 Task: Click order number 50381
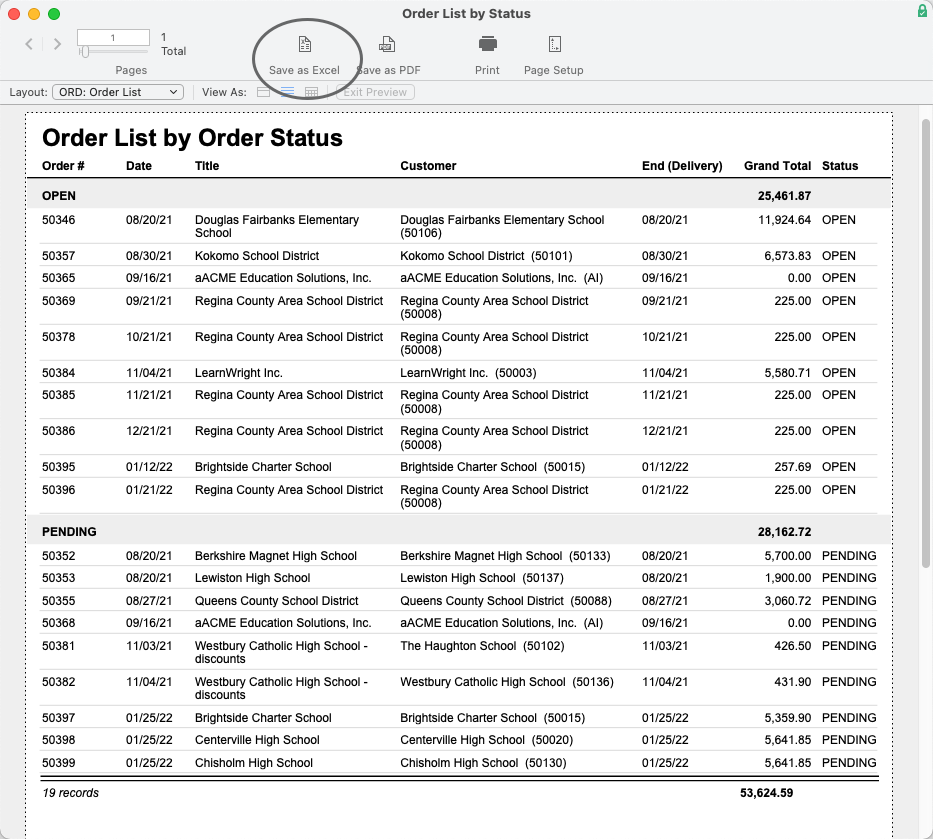coord(58,646)
